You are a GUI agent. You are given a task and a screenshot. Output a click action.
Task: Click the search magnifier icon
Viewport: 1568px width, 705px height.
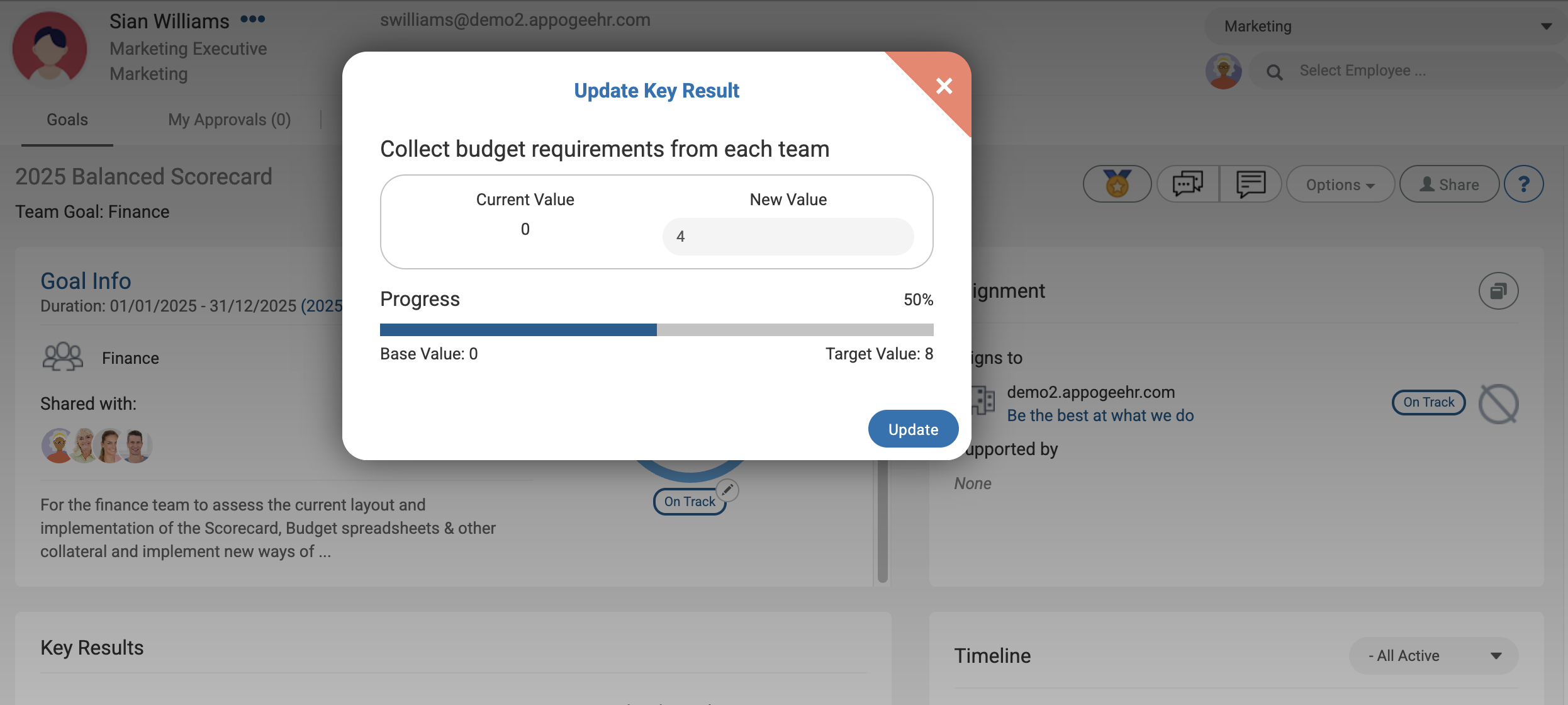(x=1274, y=72)
